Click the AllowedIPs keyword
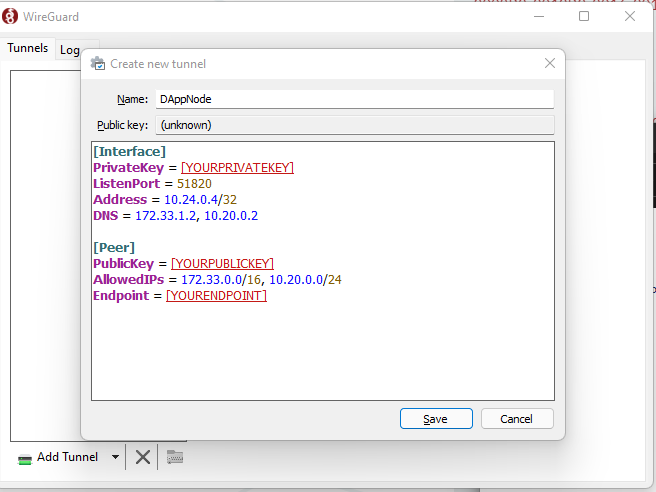Viewport: 656px width, 492px height. tap(128, 279)
